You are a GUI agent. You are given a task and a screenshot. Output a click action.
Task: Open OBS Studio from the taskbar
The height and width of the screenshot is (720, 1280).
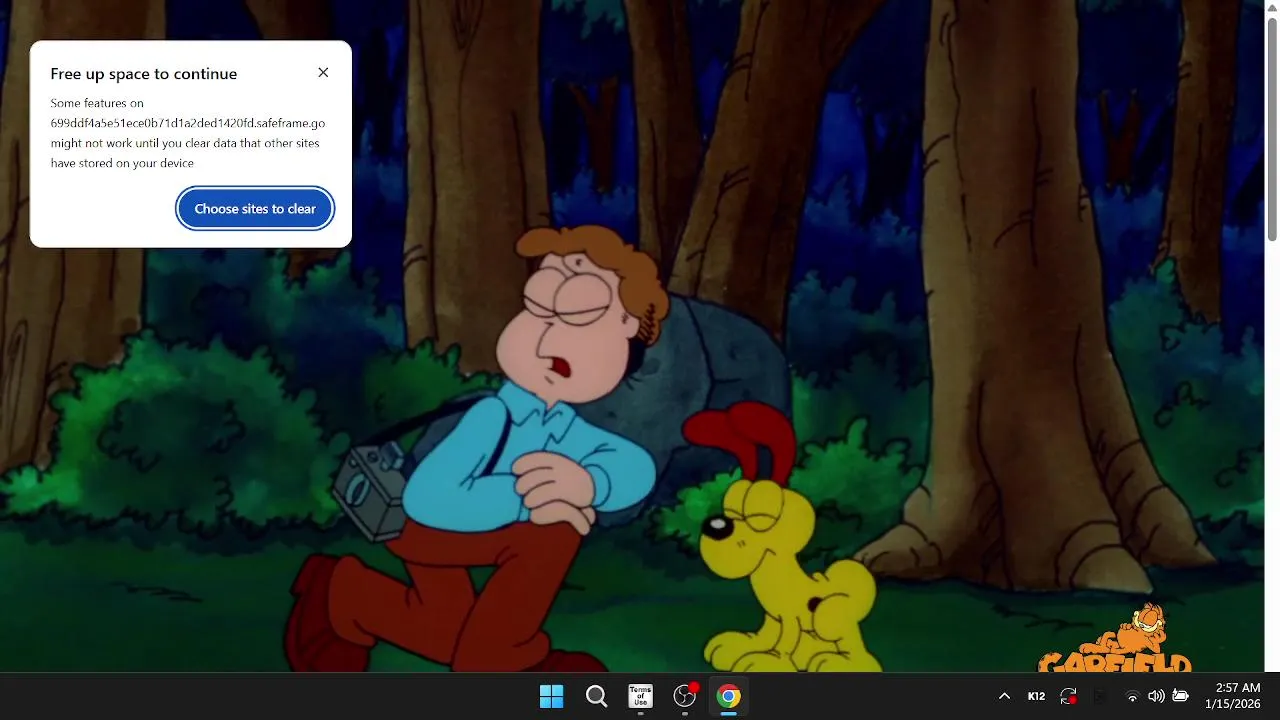pyautogui.click(x=685, y=697)
